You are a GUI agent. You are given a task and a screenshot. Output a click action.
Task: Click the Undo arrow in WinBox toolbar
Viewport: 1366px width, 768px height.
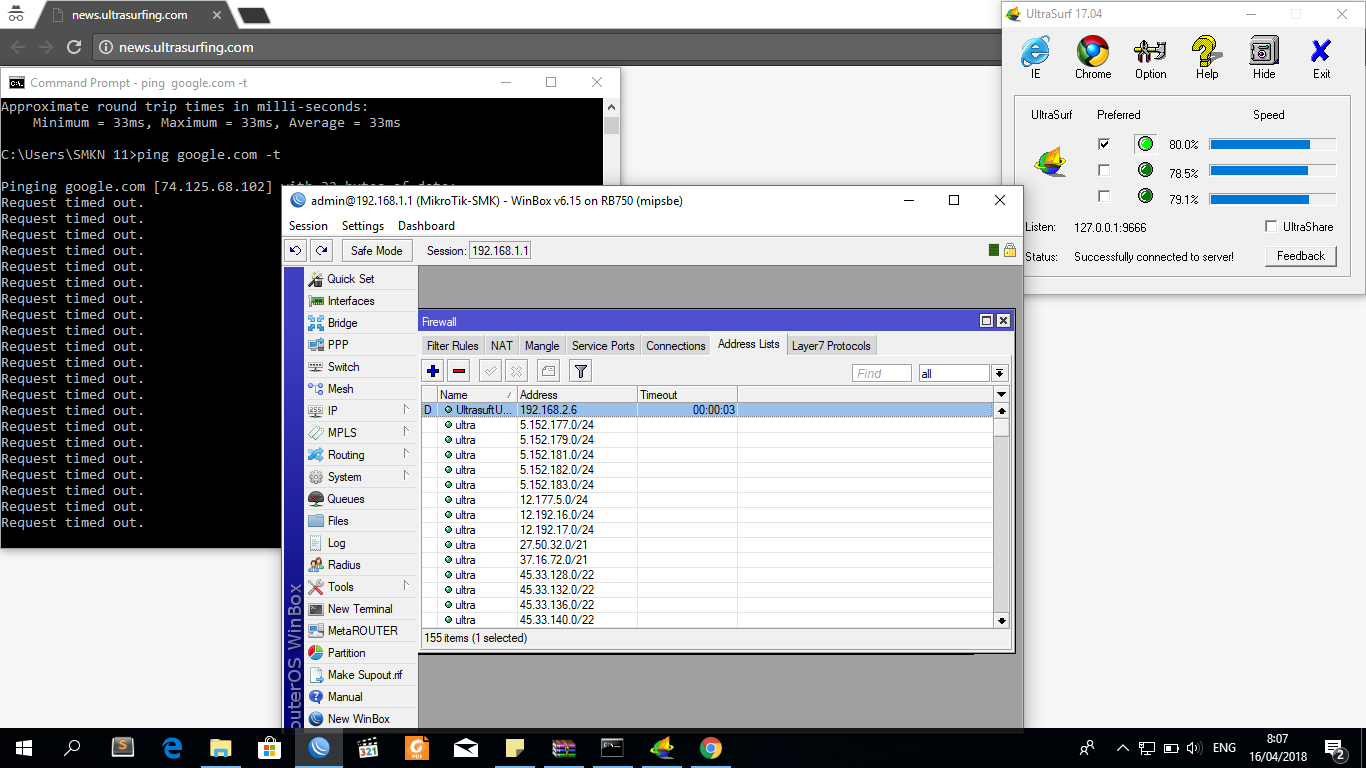coord(296,250)
